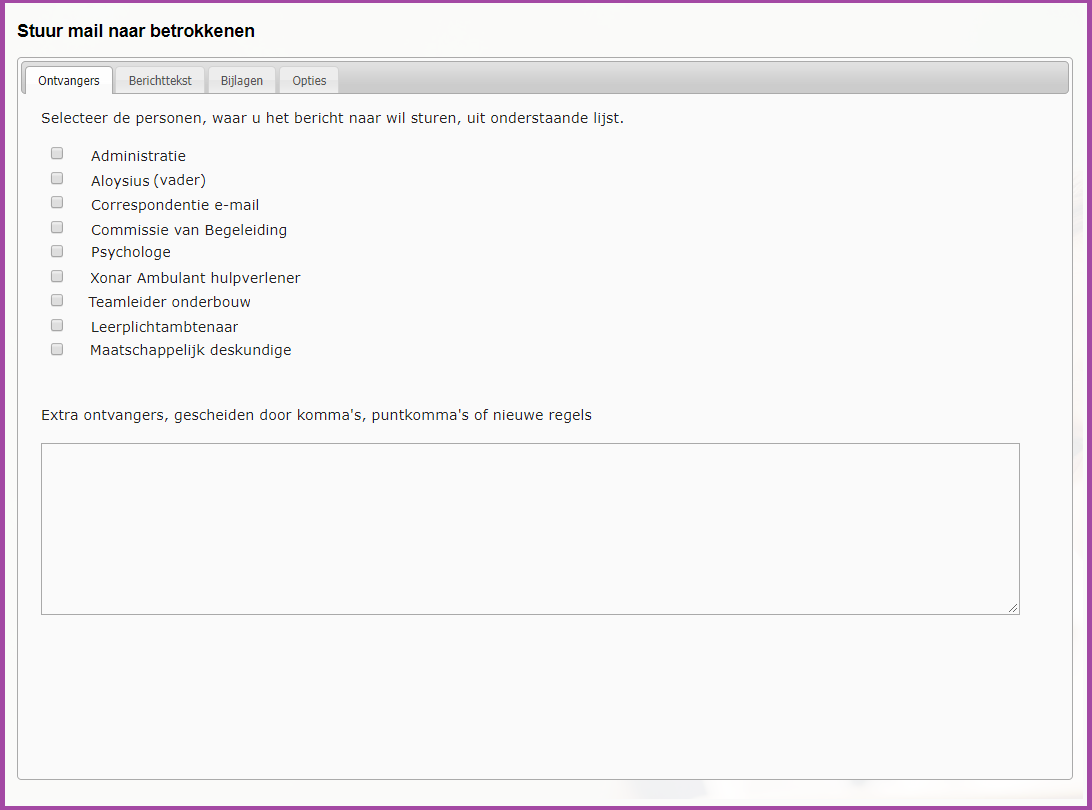Image resolution: width=1092 pixels, height=810 pixels.
Task: Check the Correspondentie e-mail box
Action: [57, 203]
